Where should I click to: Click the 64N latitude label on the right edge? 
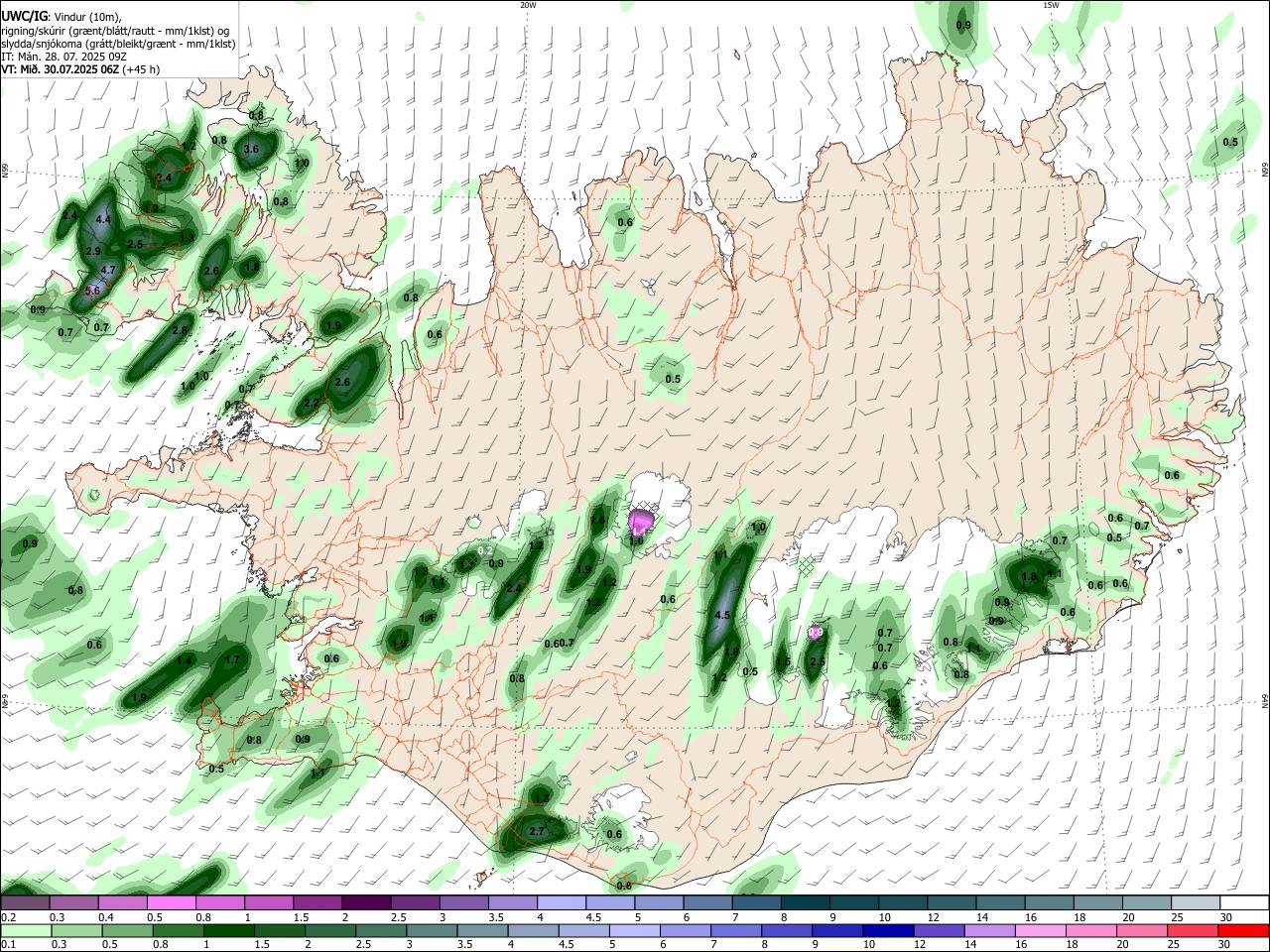pos(1265,699)
